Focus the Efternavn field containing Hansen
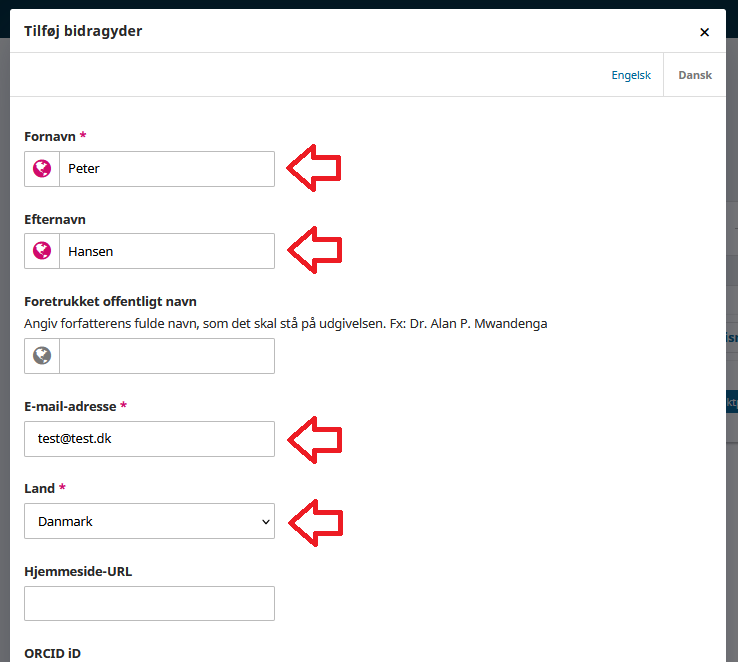The width and height of the screenshot is (738, 662). pyautogui.click(x=166, y=251)
